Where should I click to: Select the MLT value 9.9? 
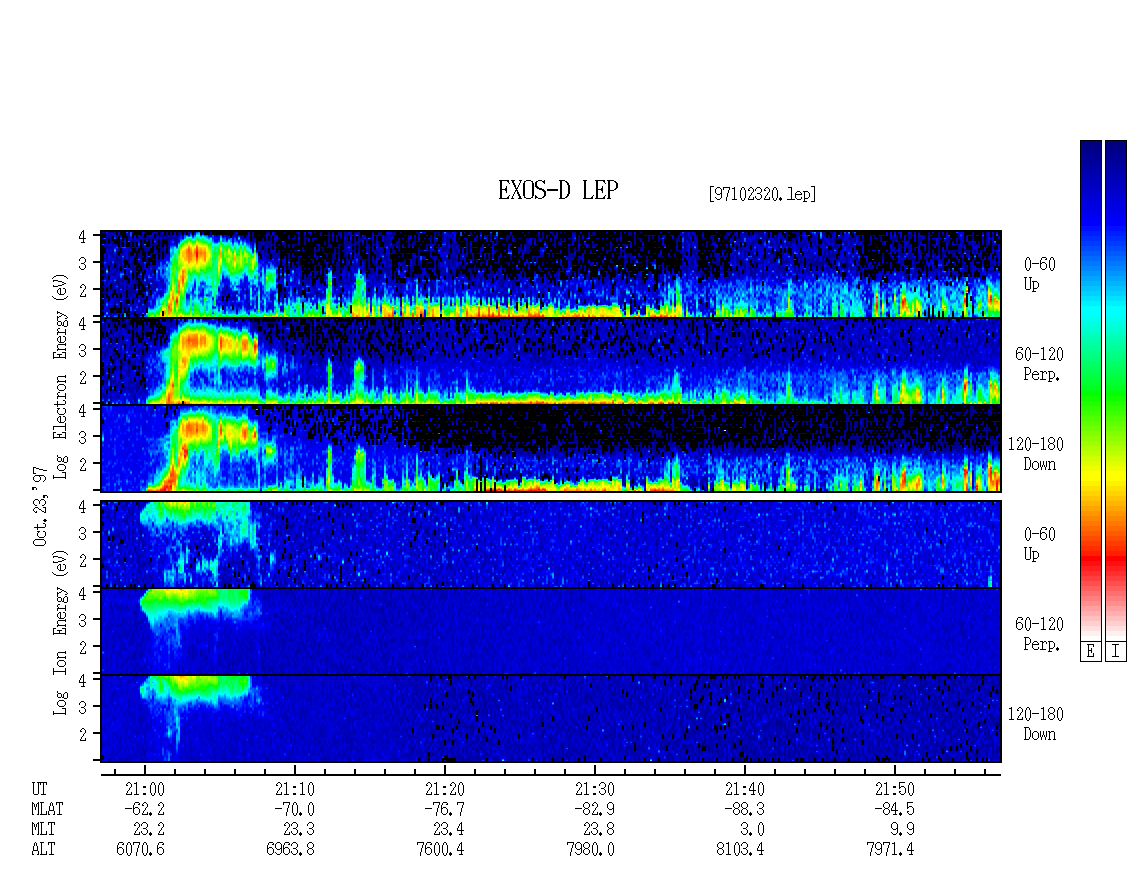(902, 830)
